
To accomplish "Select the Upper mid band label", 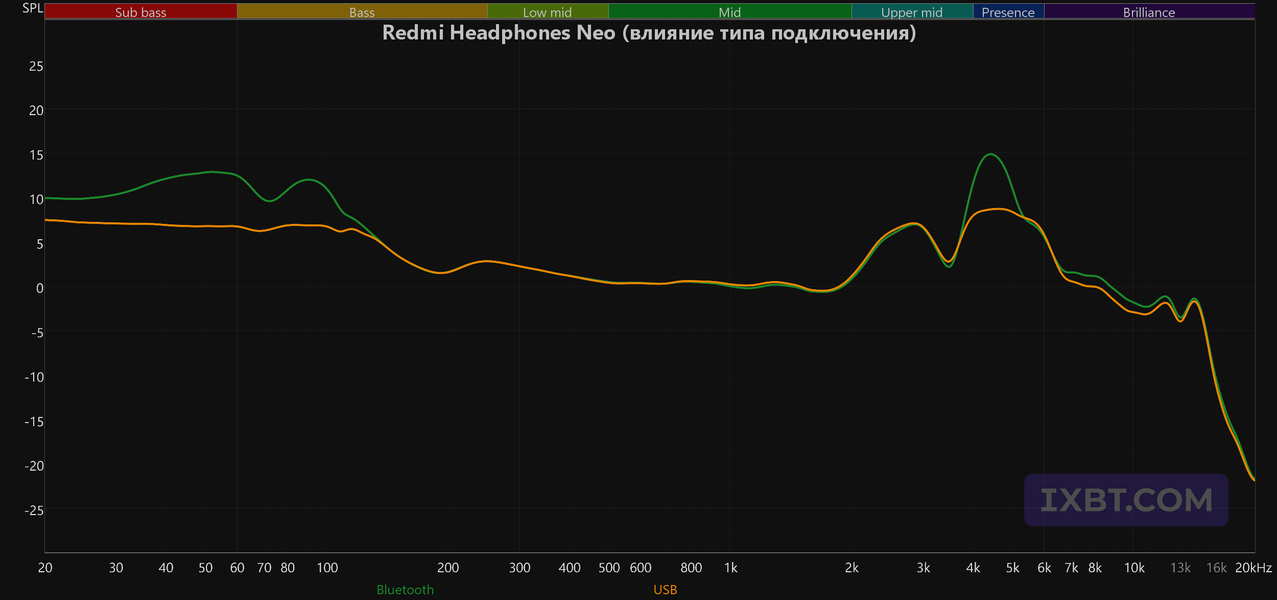I will click(912, 12).
